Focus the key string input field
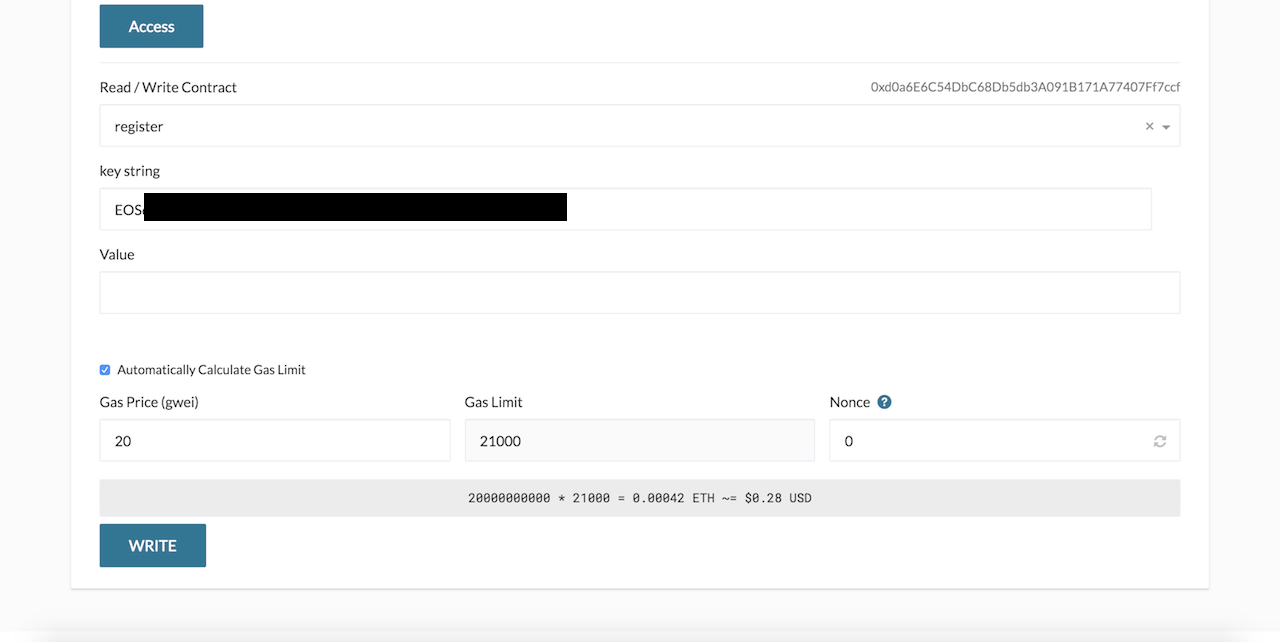The width and height of the screenshot is (1280, 642). (850, 209)
